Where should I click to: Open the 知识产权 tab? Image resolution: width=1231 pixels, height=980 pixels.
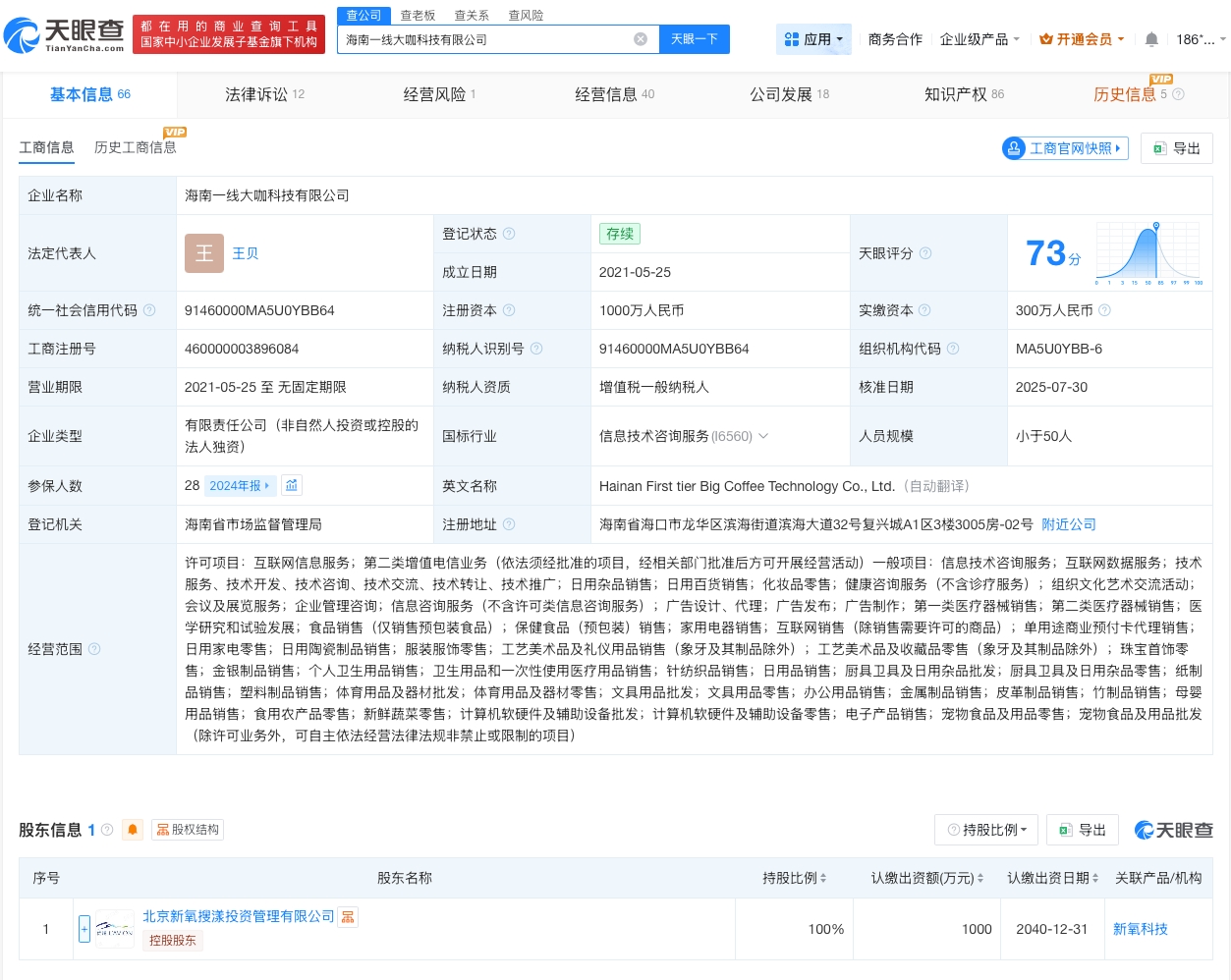tap(964, 94)
